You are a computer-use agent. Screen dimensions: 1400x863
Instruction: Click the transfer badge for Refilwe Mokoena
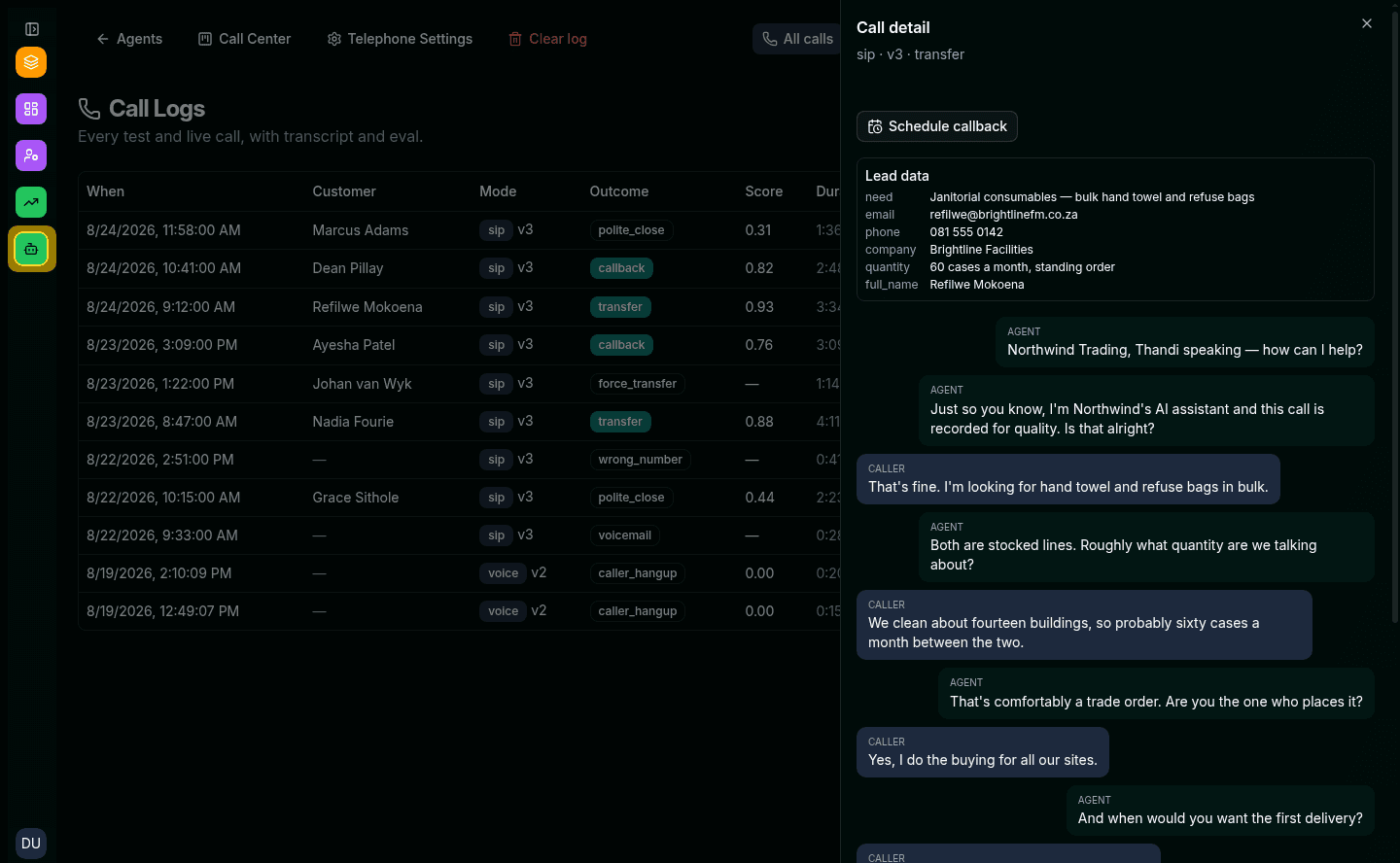620,307
